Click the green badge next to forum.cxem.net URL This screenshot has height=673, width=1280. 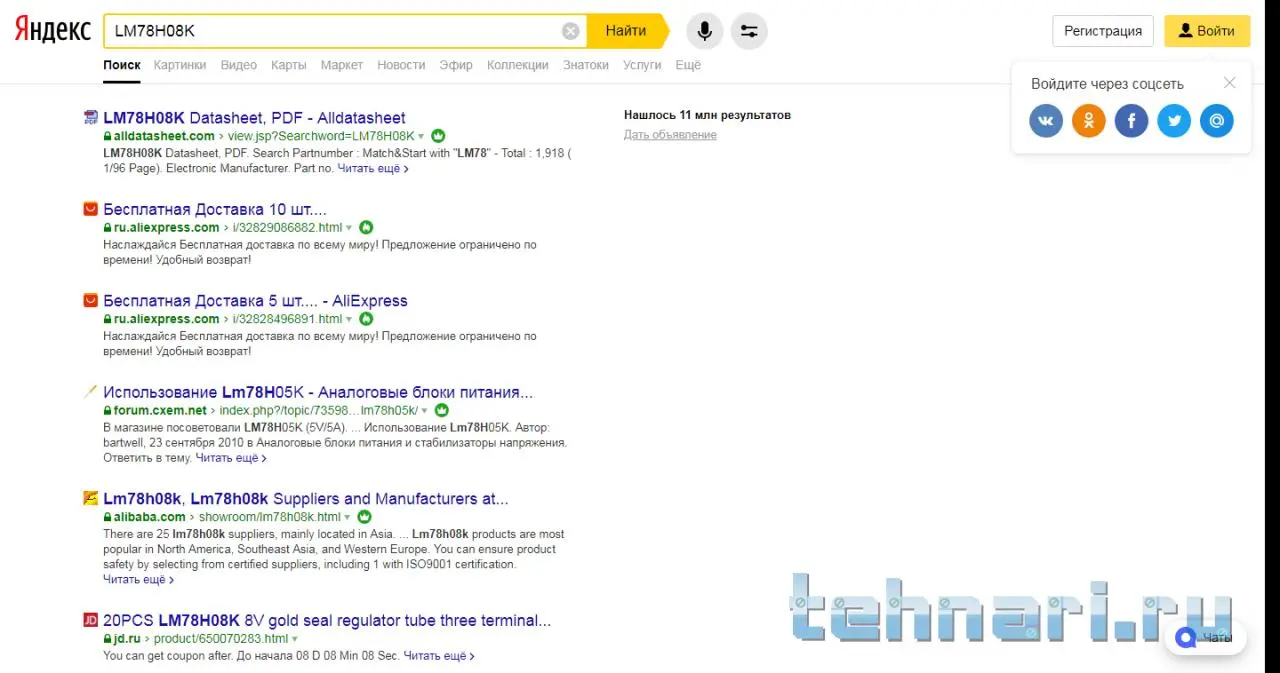[442, 410]
